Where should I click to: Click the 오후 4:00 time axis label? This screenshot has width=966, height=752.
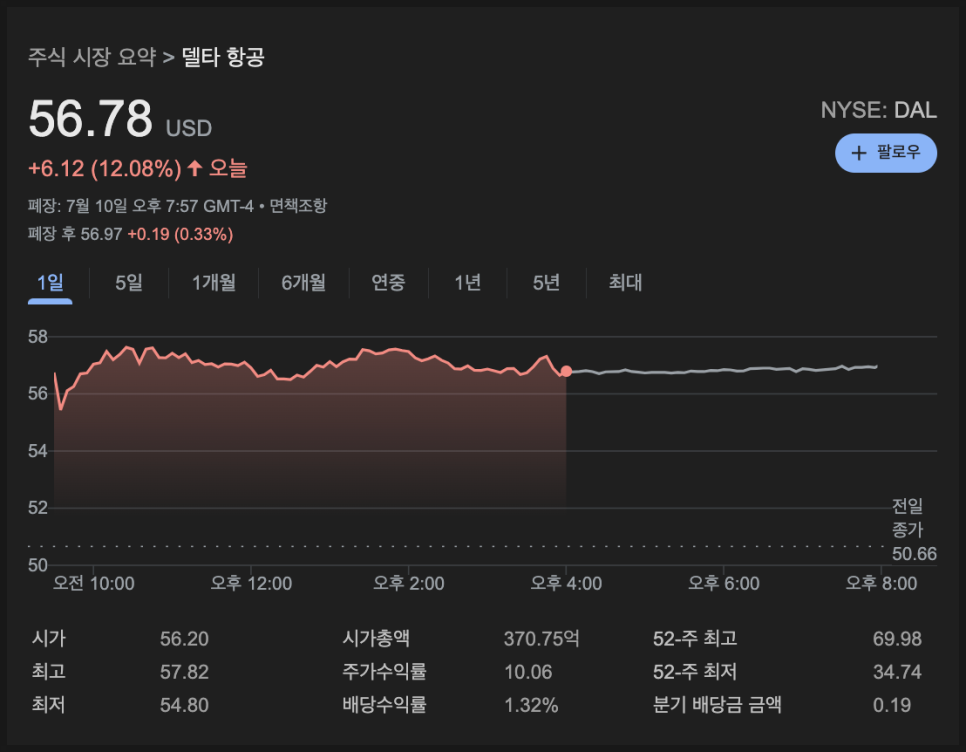tap(566, 583)
